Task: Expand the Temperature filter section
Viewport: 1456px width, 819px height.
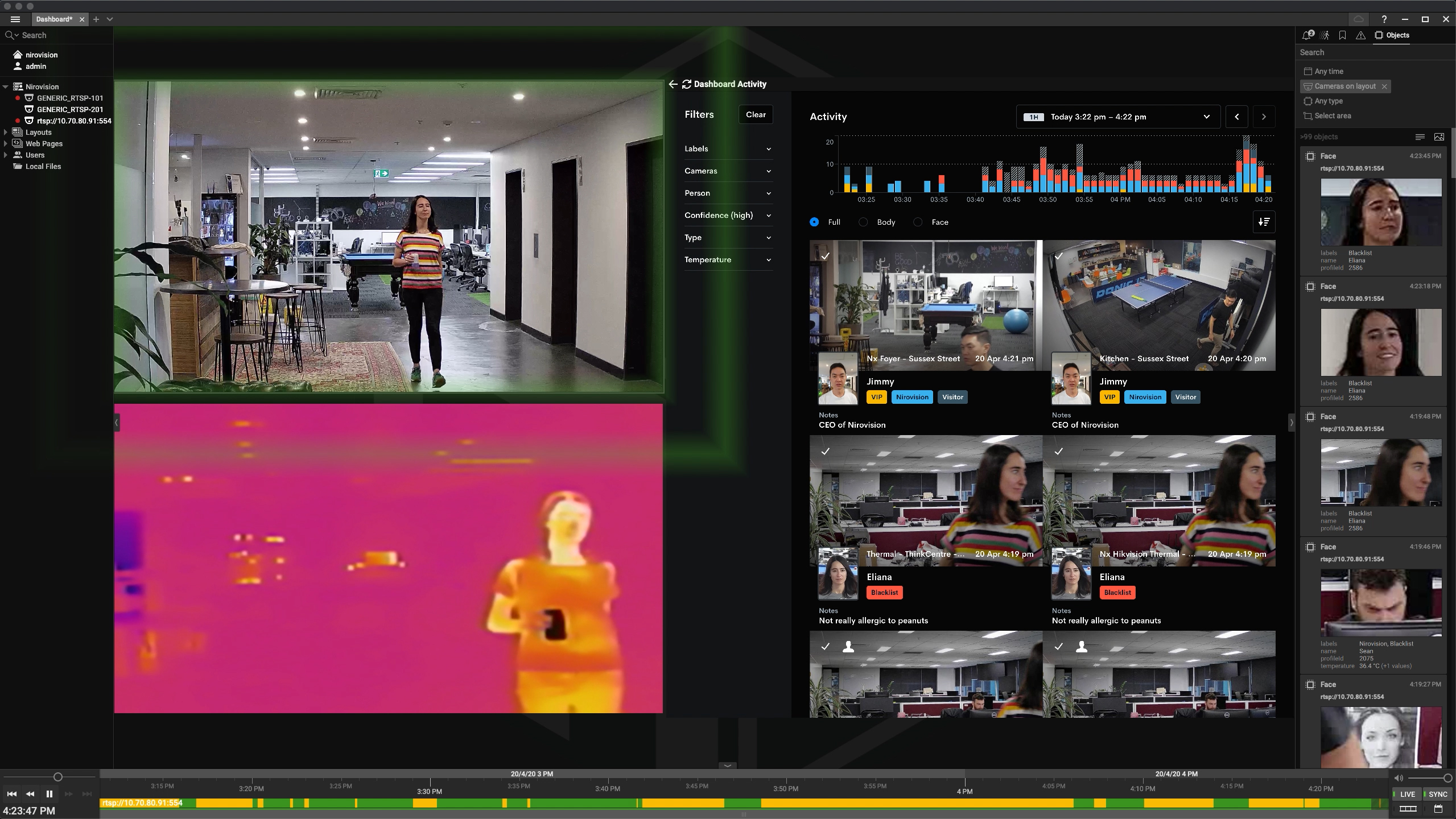Action: [728, 259]
